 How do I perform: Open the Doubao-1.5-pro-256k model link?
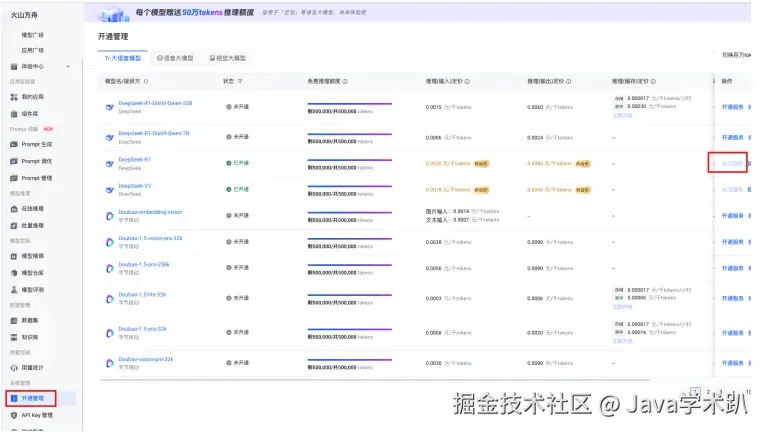tap(144, 265)
